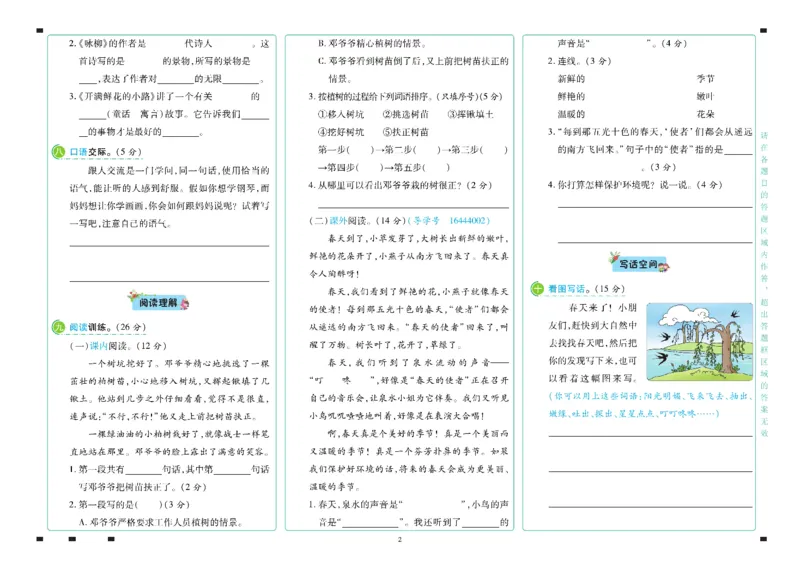Click the heading 口语交际。(5分)
The width and height of the screenshot is (800, 569).
pyautogui.click(x=106, y=152)
